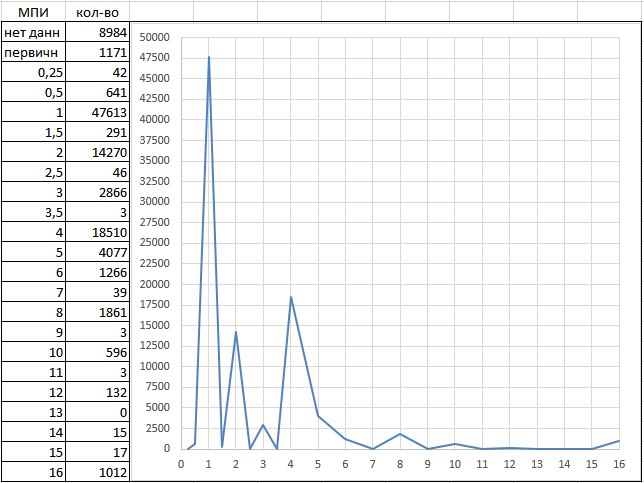
Task: Select the МПИ column header cell
Action: coord(33,12)
